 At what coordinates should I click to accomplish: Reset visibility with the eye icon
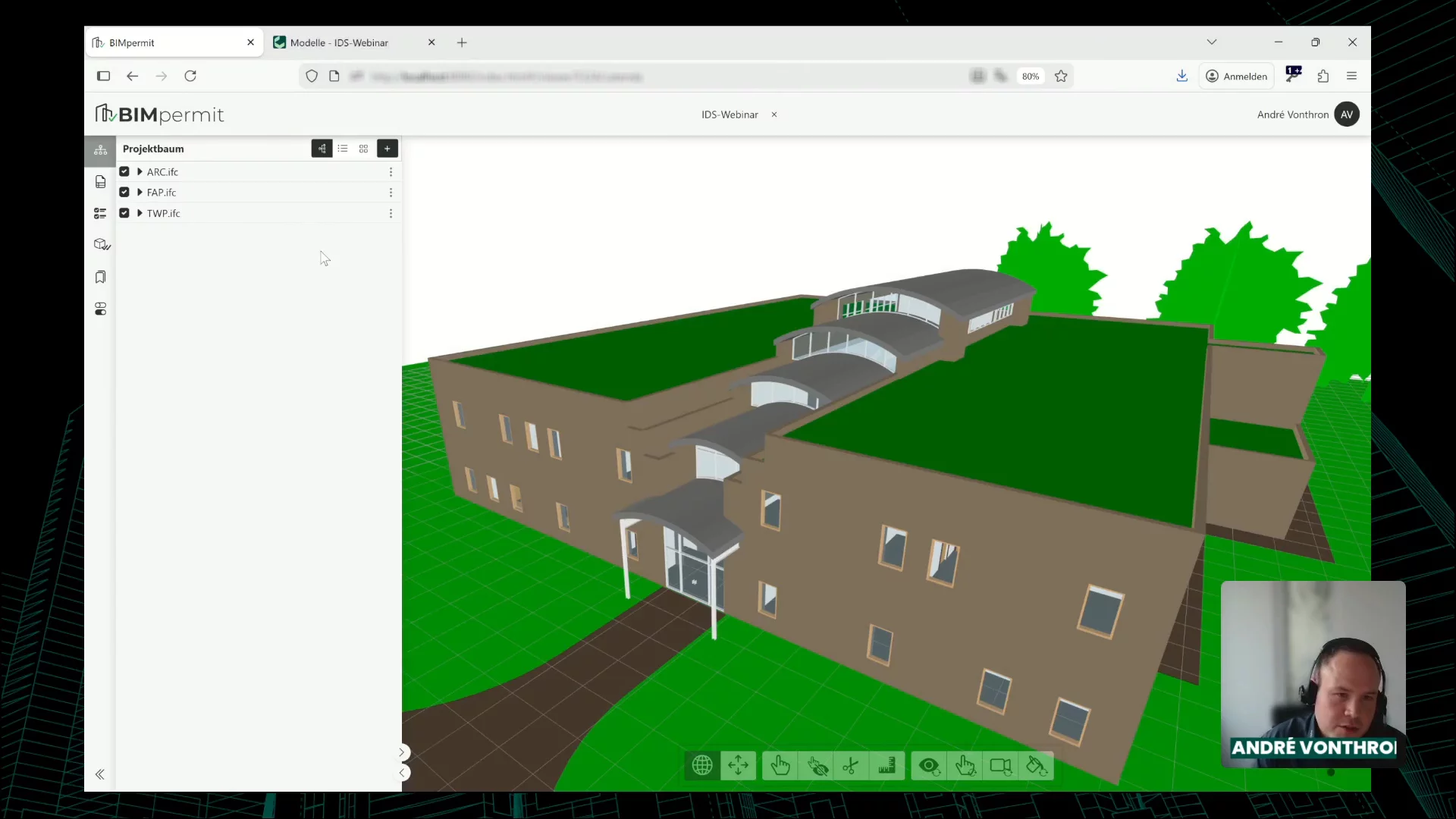(929, 766)
